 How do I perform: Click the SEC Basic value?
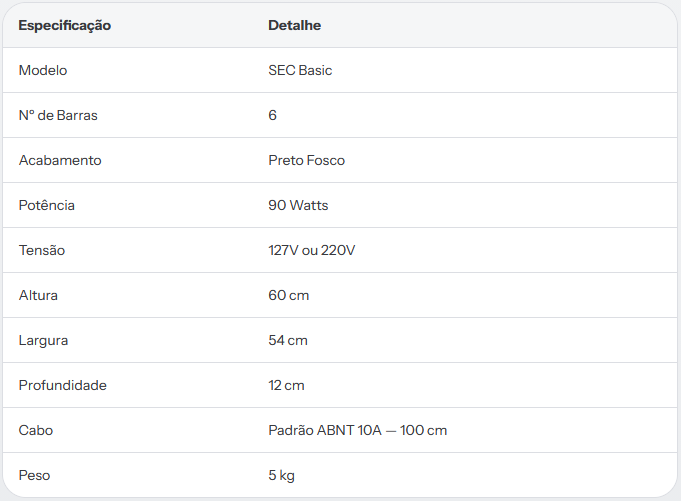pyautogui.click(x=300, y=70)
